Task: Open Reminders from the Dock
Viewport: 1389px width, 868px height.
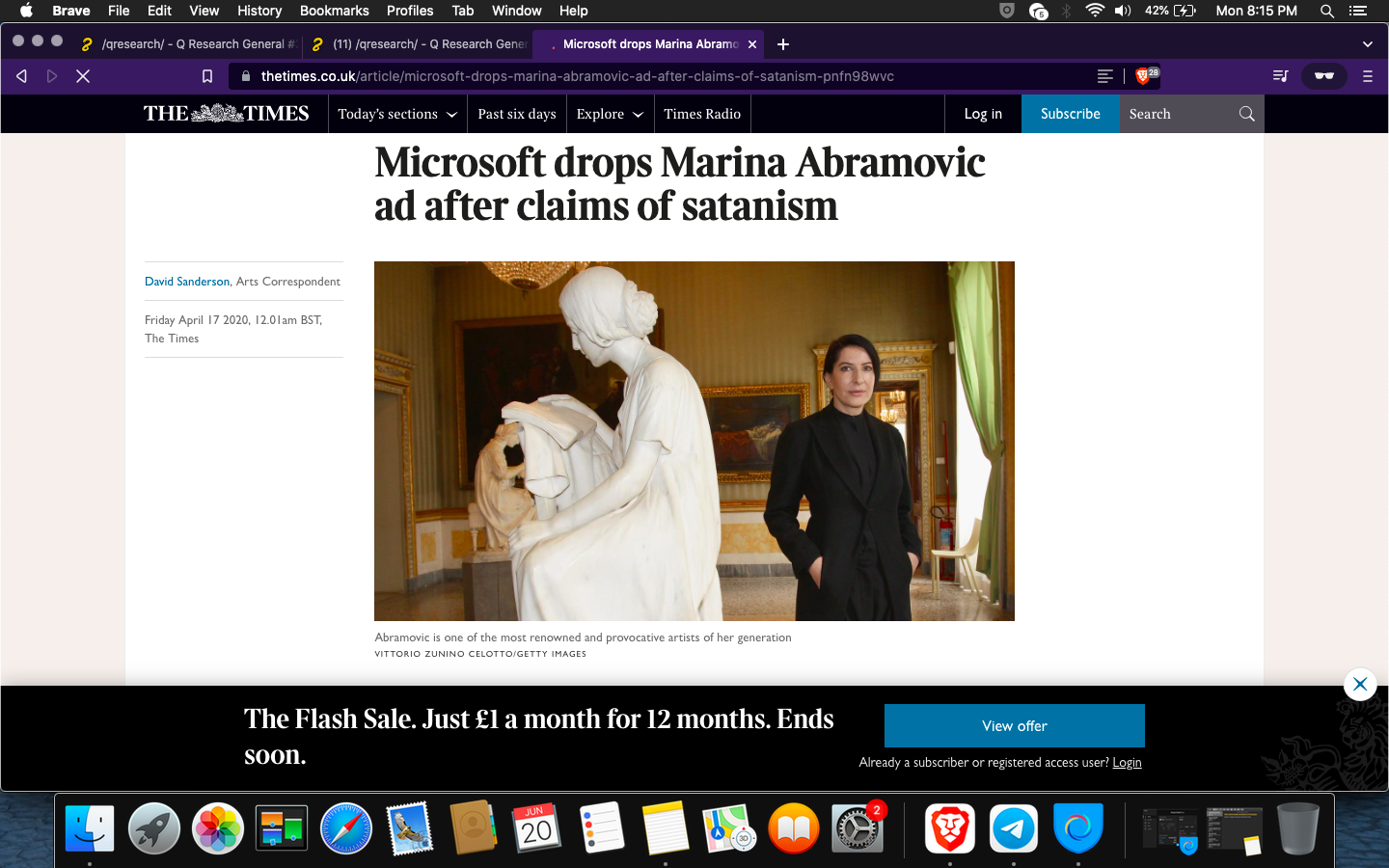Action: coord(602,828)
